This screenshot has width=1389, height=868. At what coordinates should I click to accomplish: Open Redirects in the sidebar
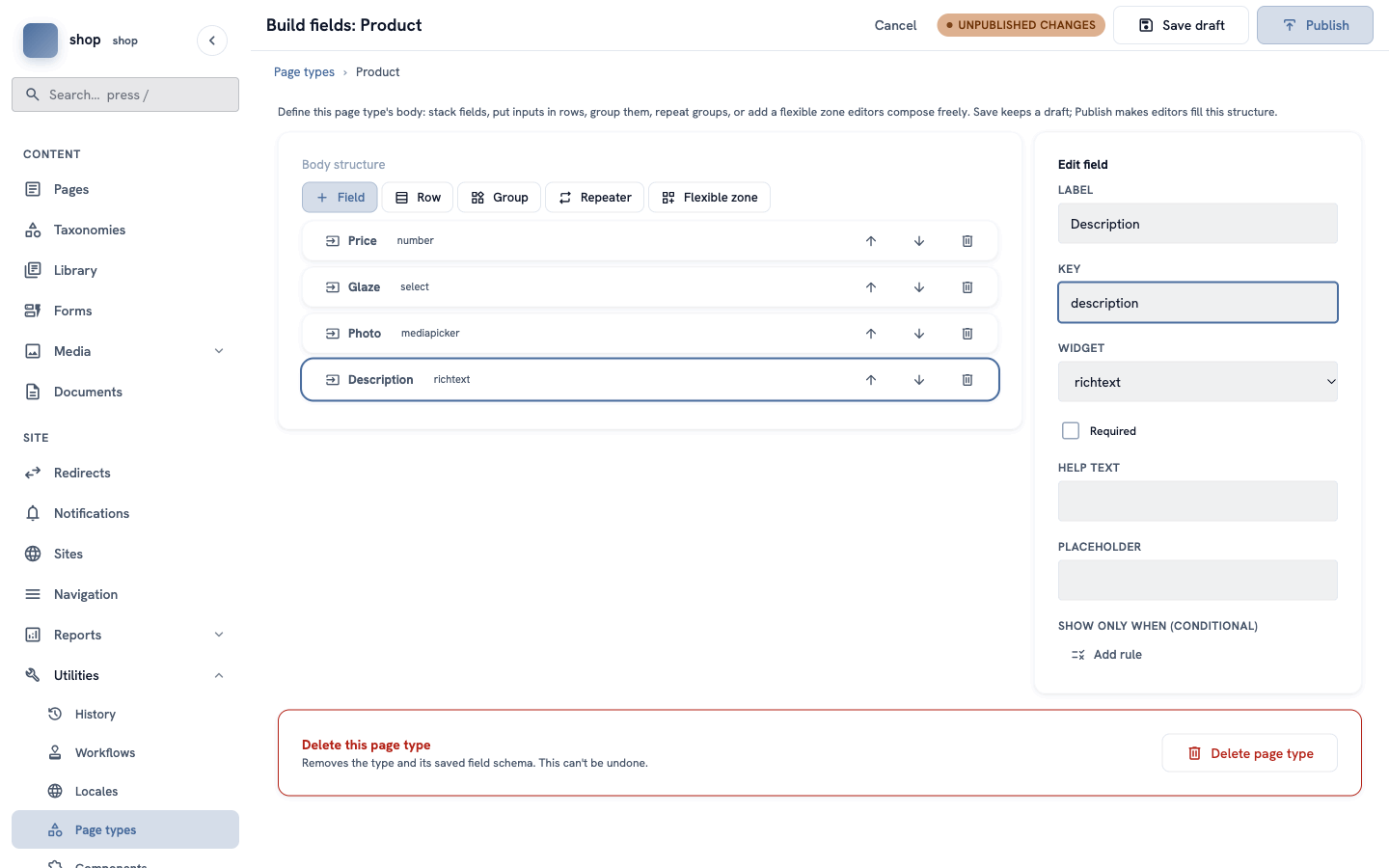tap(125, 473)
